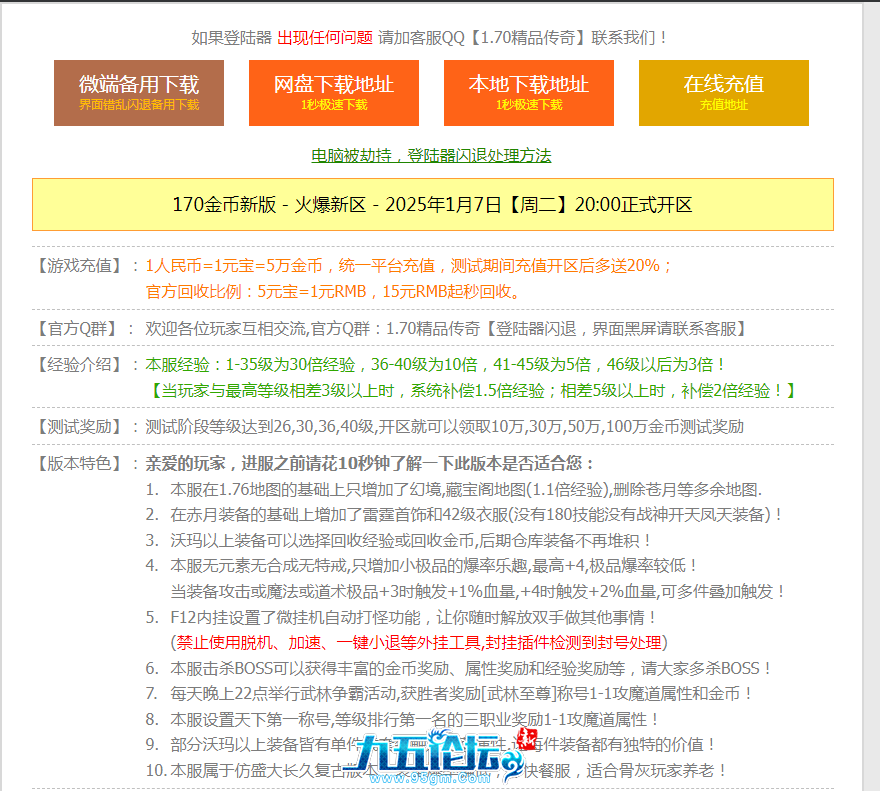Click the 【版本特色】 label
This screenshot has height=791, width=880.
[80, 463]
